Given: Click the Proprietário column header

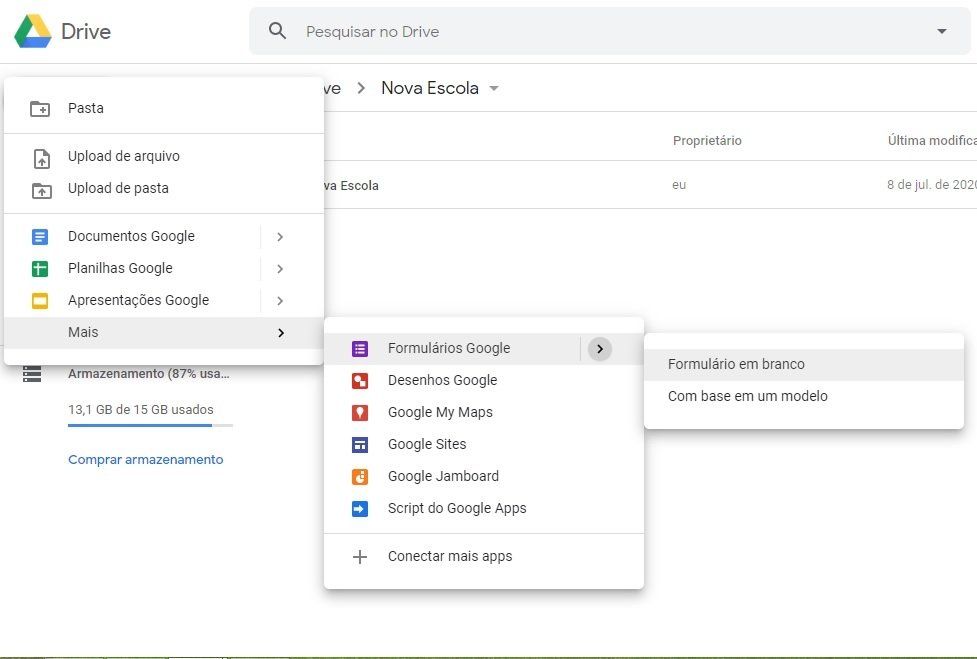Looking at the screenshot, I should click(707, 141).
